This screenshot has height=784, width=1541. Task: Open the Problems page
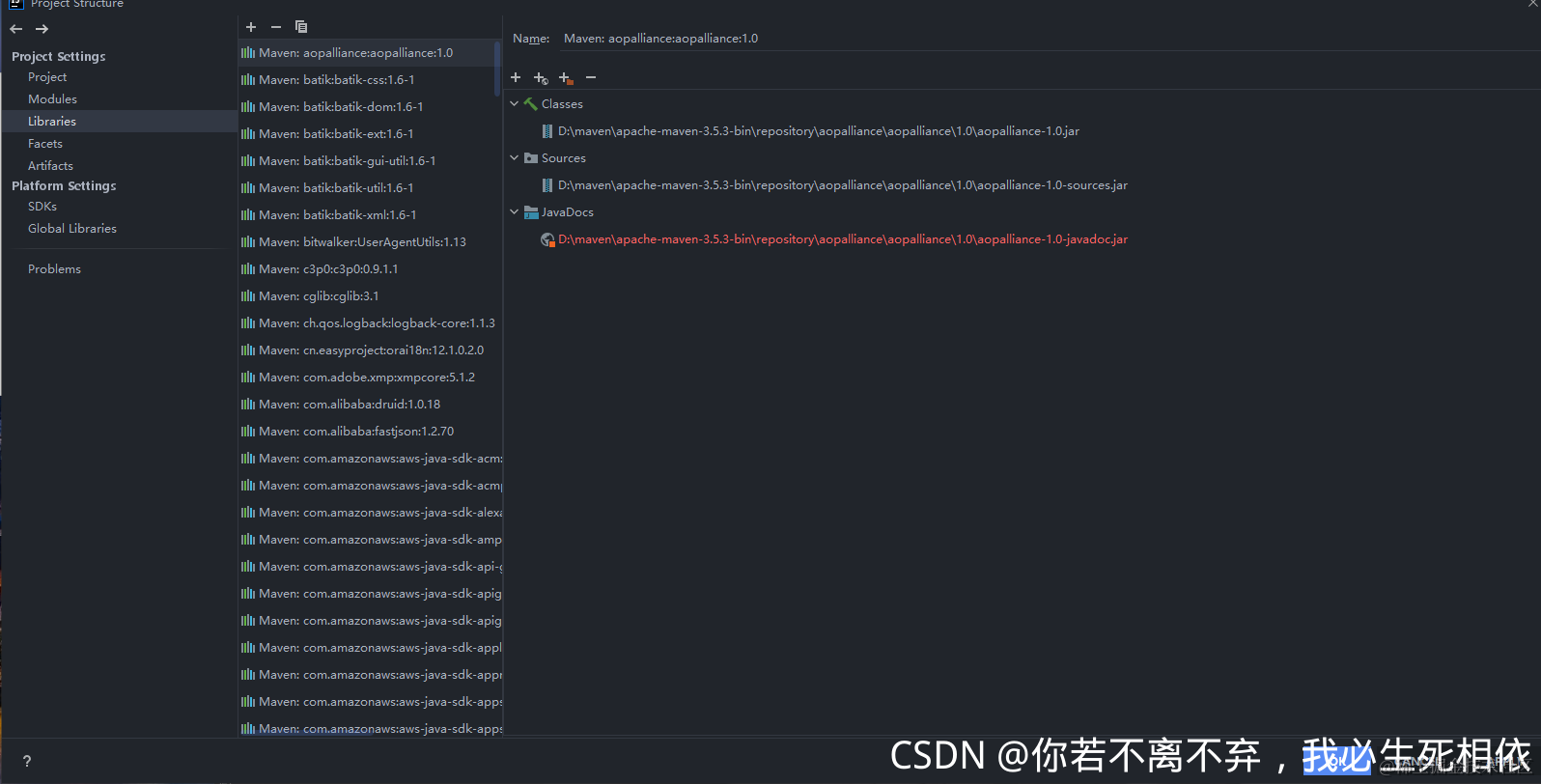pos(54,269)
